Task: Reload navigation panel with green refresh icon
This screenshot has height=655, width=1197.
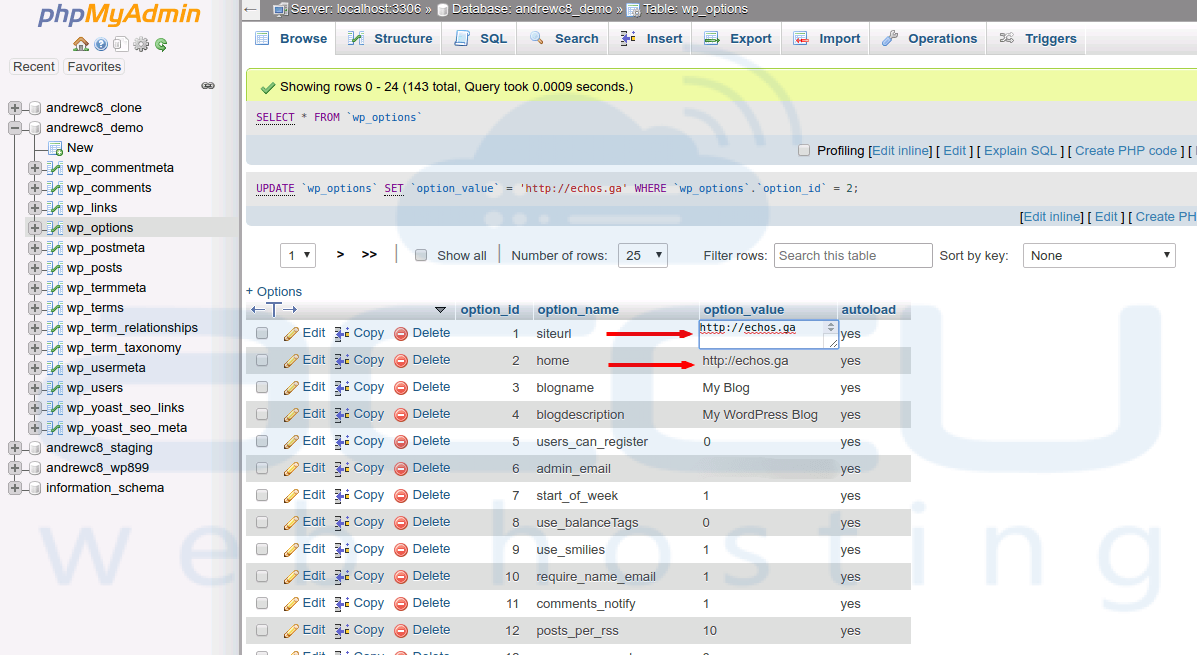Action: click(x=161, y=44)
